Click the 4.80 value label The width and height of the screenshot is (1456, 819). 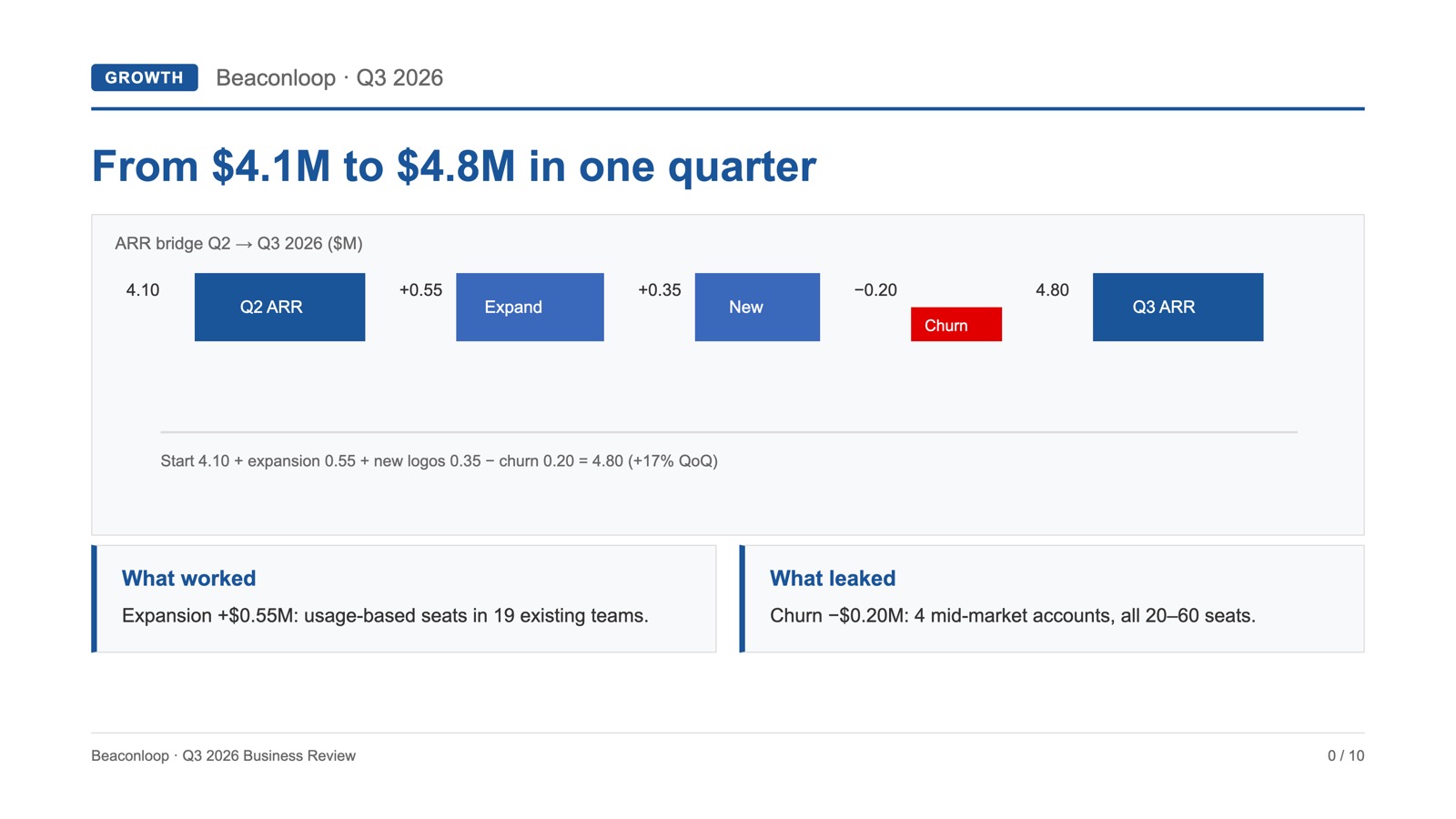pos(1052,290)
